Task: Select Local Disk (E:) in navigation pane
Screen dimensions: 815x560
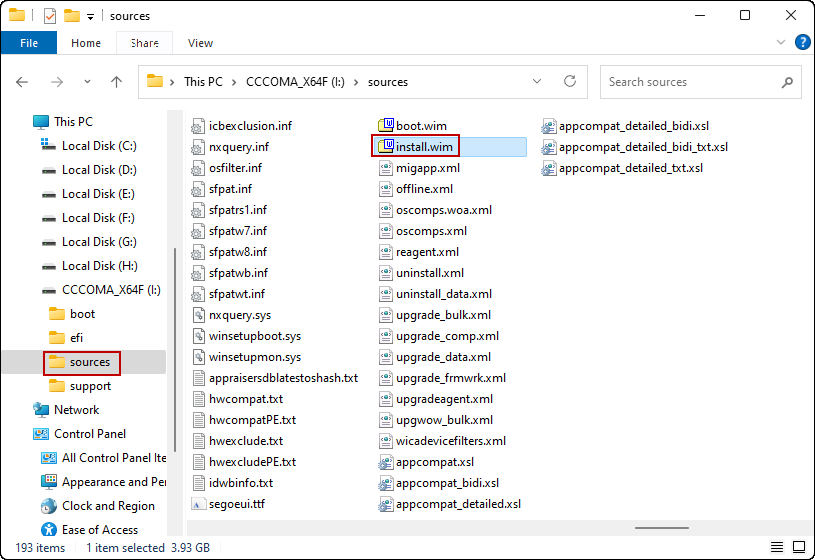Action: [x=98, y=194]
